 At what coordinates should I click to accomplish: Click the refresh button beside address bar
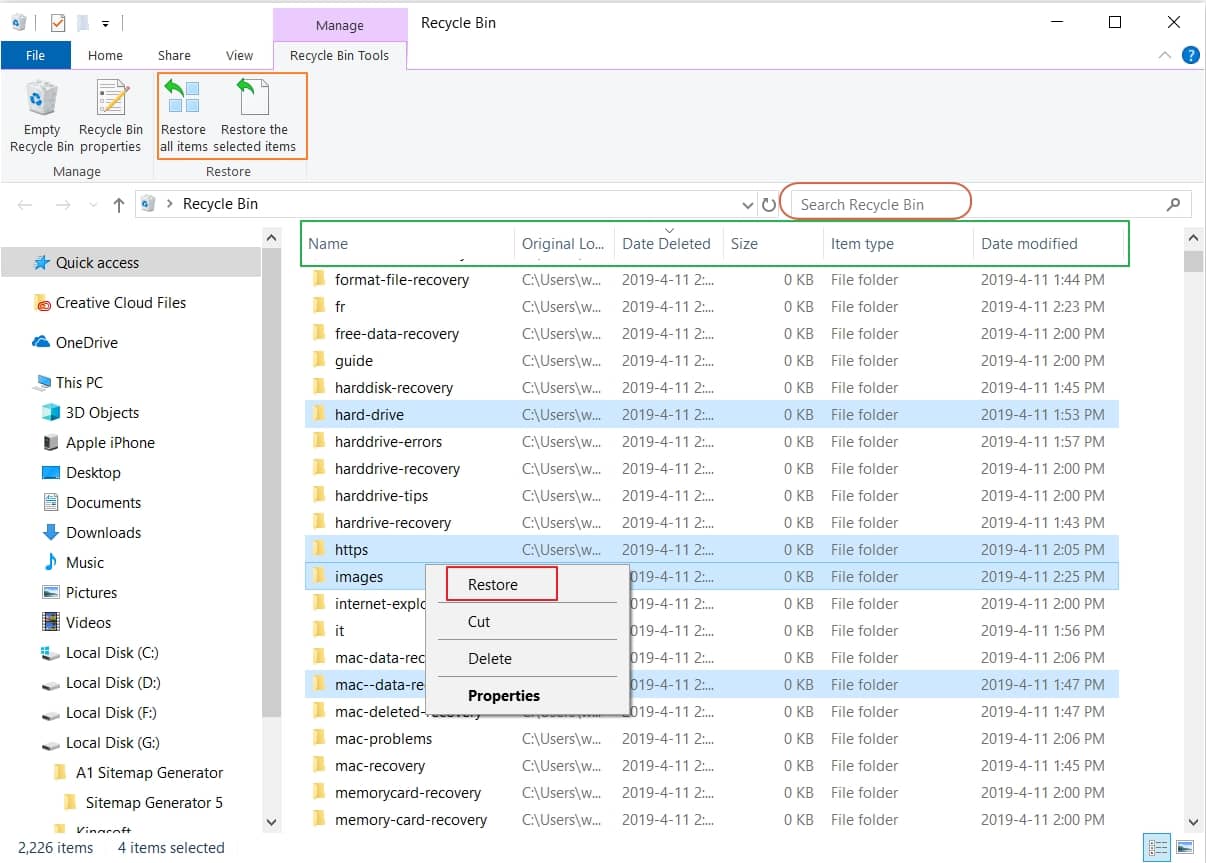tap(768, 204)
